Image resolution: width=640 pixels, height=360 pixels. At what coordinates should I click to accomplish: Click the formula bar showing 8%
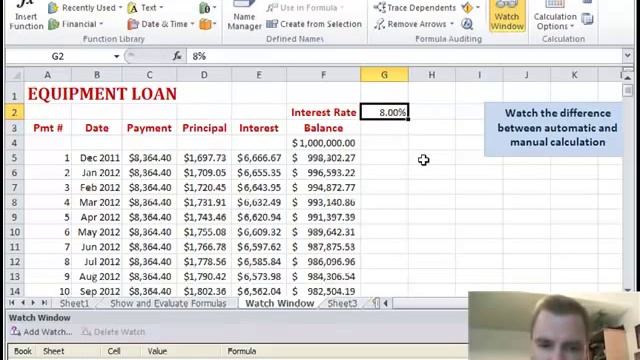click(404, 56)
